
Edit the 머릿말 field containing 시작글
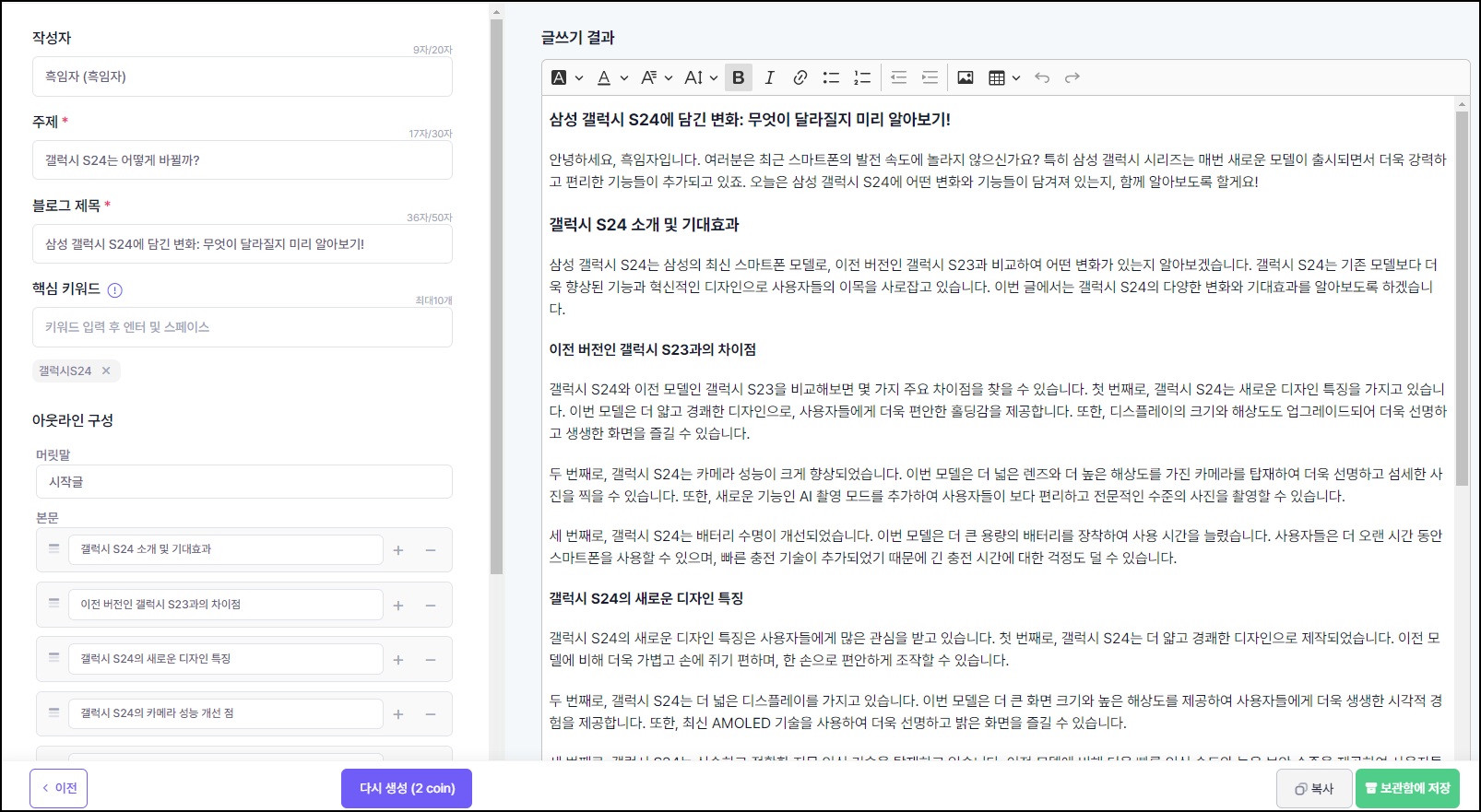point(244,482)
